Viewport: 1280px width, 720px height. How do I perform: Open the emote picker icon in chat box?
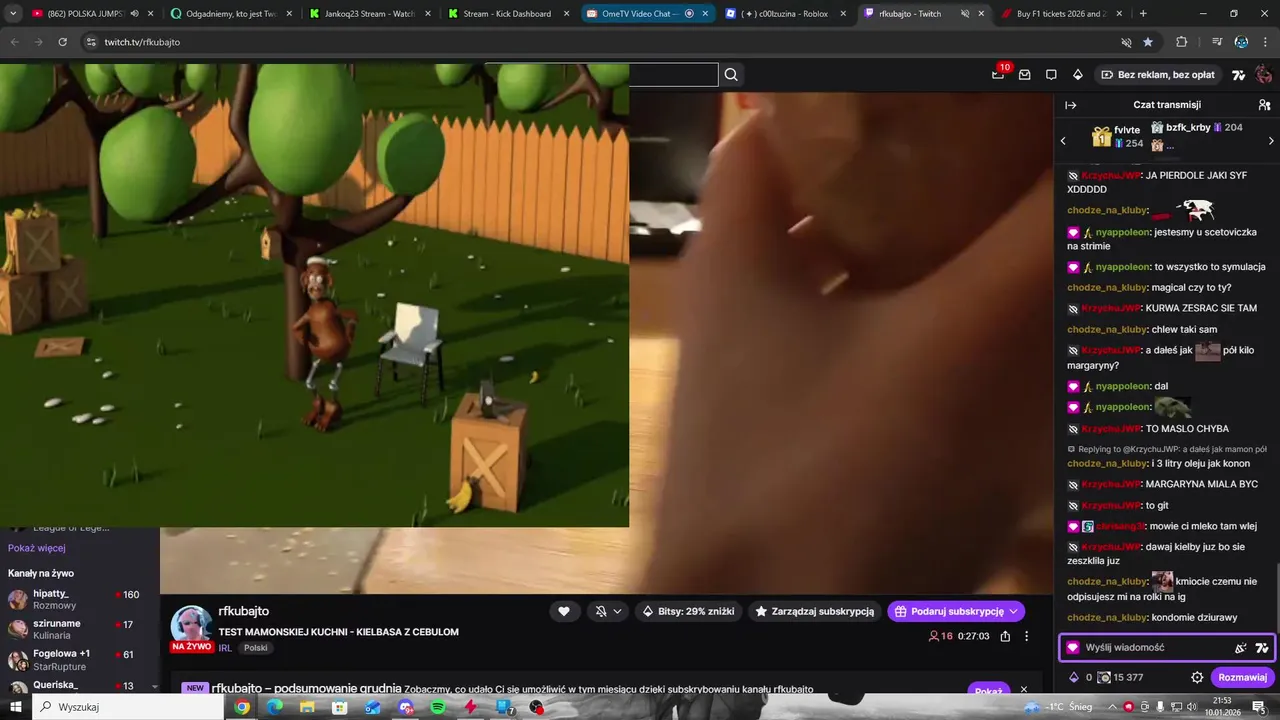click(1241, 648)
